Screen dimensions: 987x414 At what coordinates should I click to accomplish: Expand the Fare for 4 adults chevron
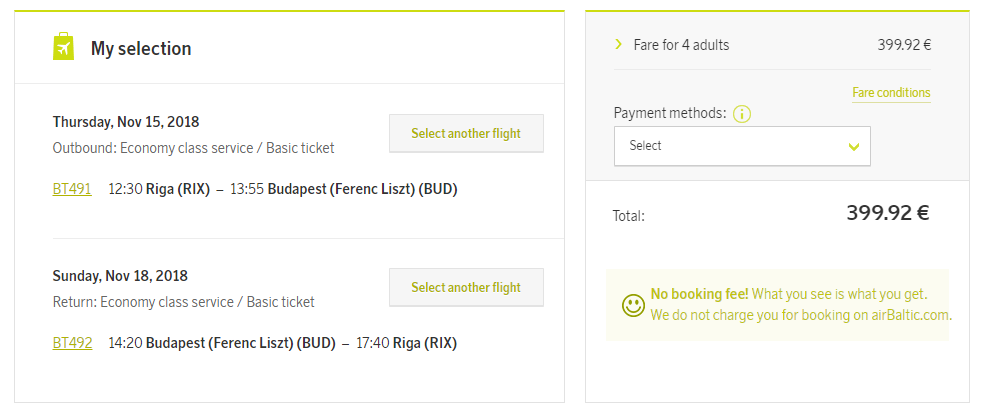coord(619,44)
